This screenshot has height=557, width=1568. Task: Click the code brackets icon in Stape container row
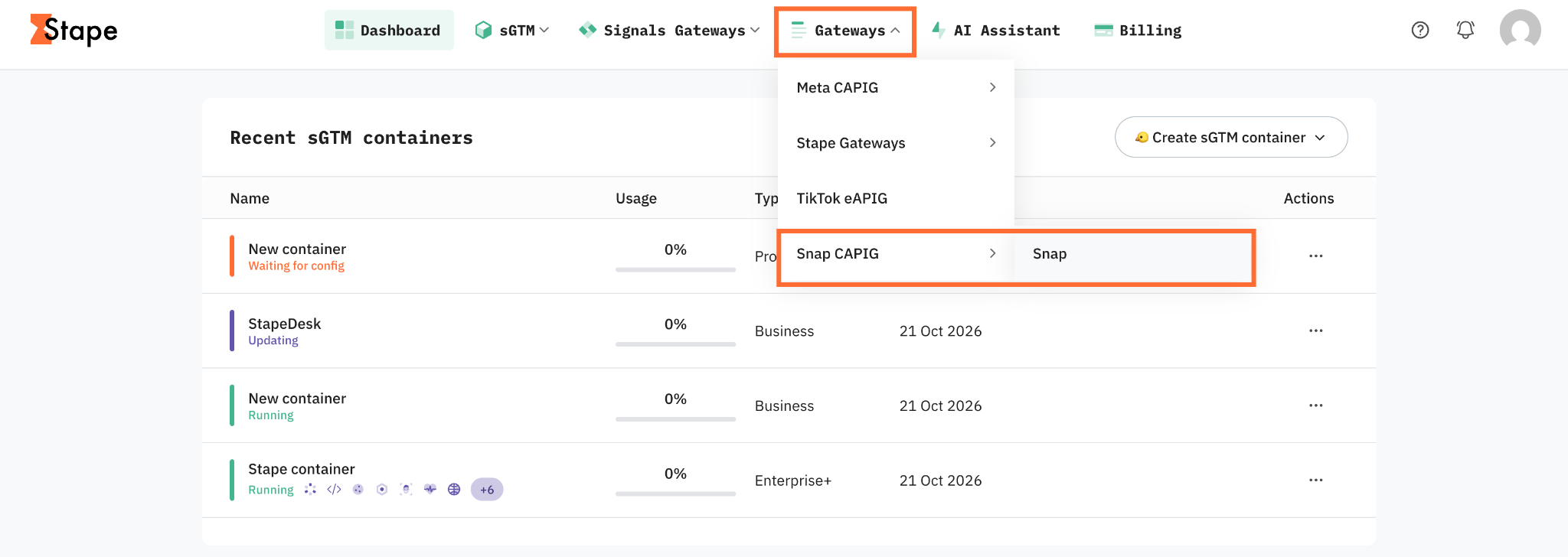(x=334, y=490)
